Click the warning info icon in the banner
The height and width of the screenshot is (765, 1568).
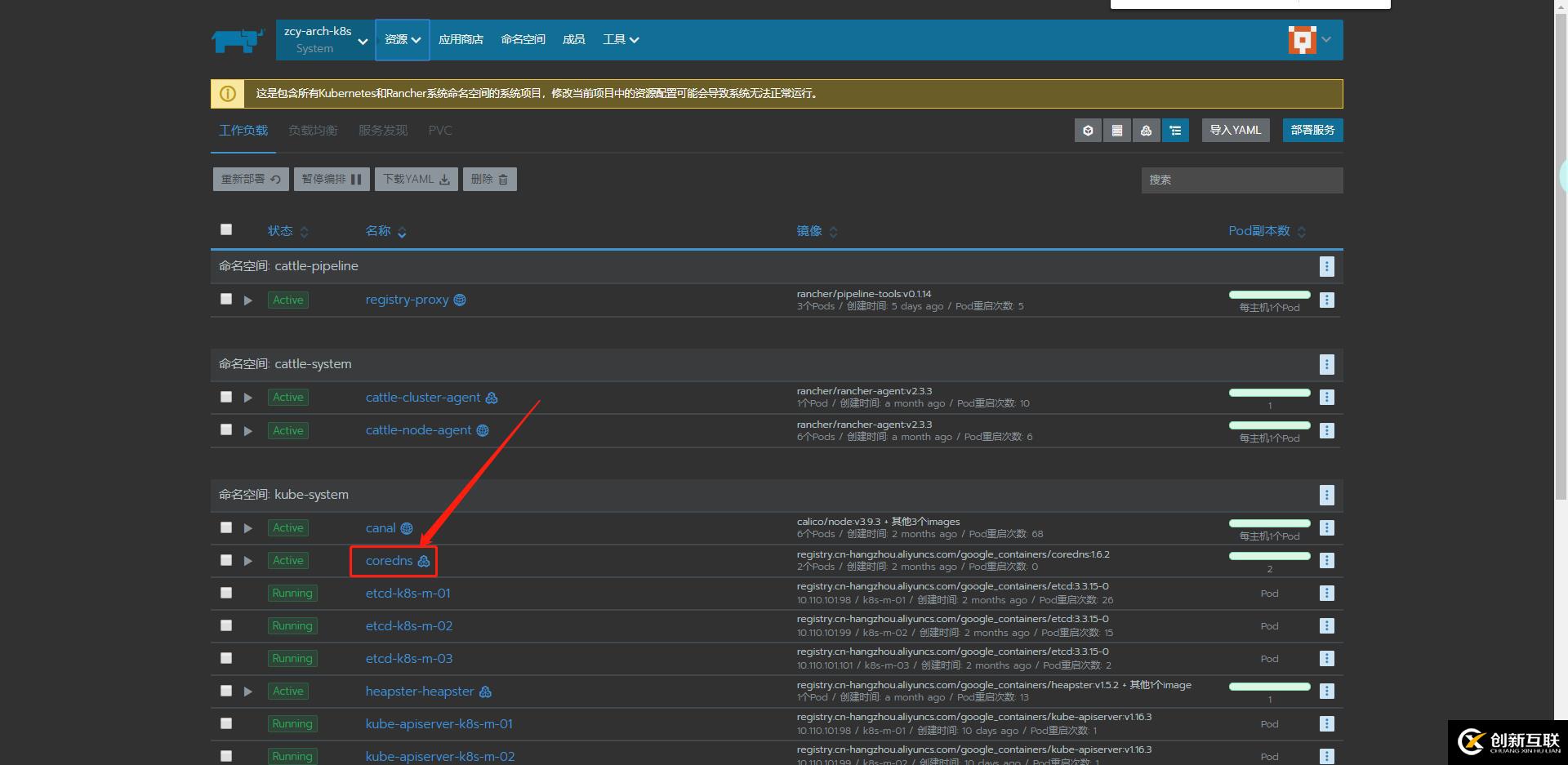(228, 94)
